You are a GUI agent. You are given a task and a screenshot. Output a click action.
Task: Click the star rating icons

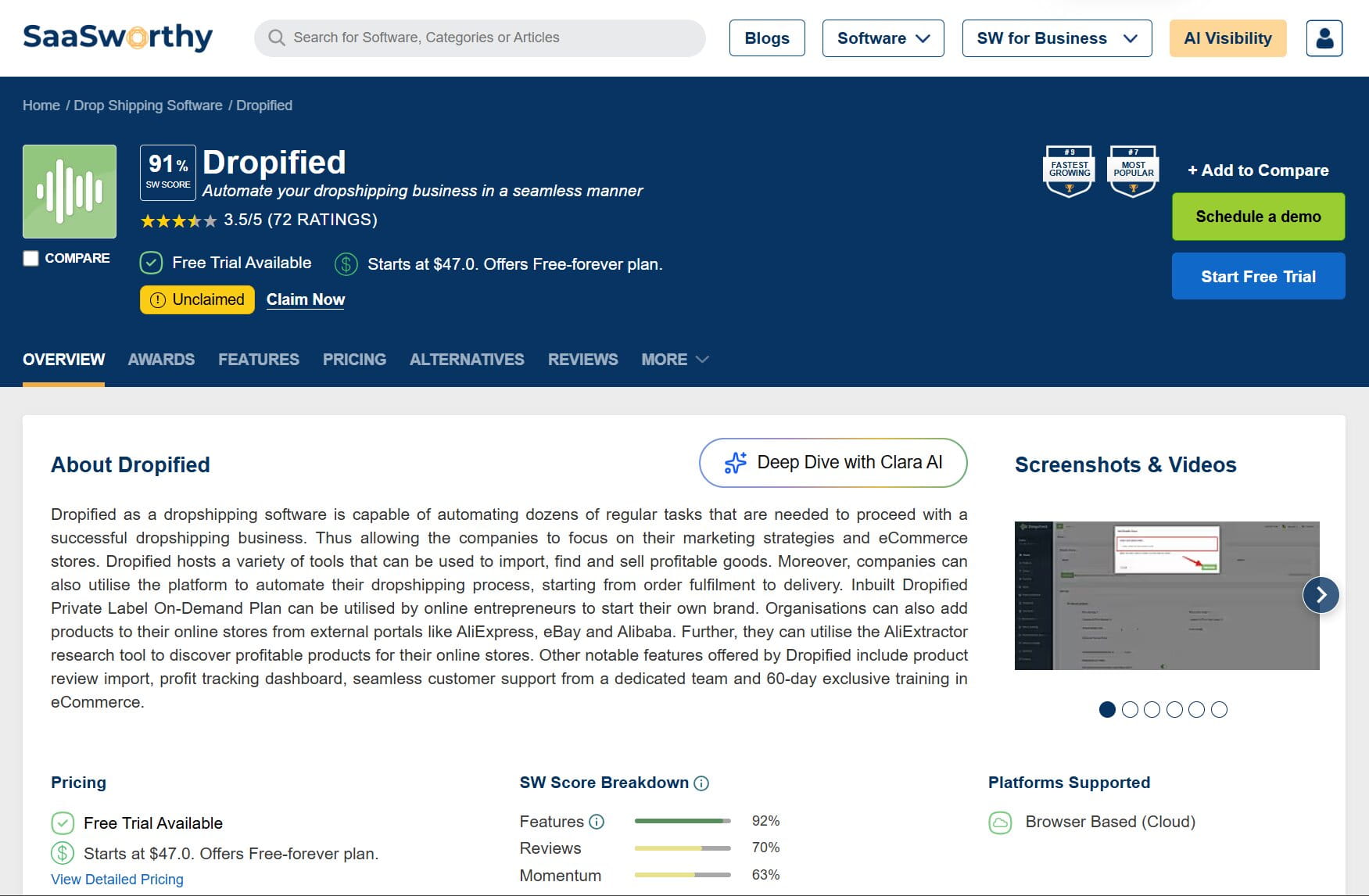178,220
